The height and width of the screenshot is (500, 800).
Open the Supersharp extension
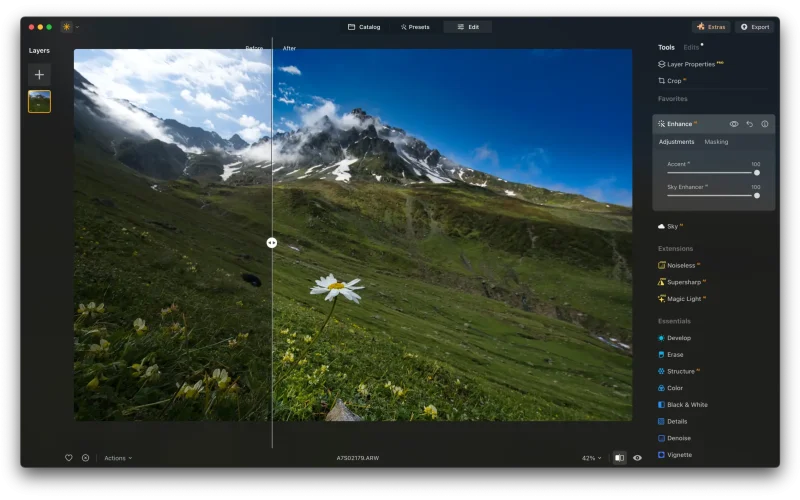tap(684, 282)
